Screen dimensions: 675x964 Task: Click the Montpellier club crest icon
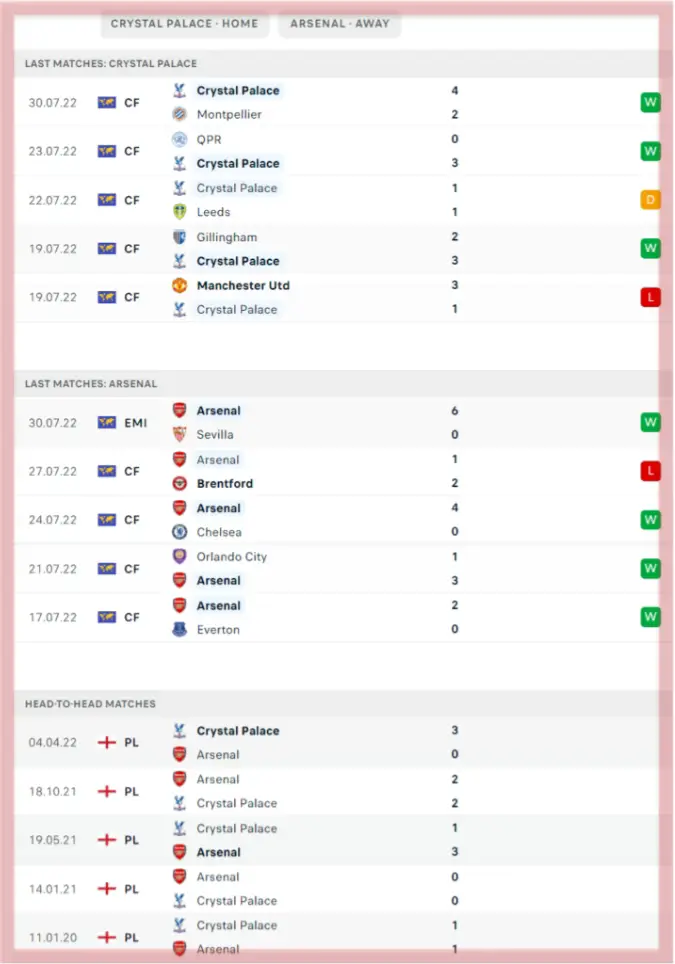(x=180, y=115)
